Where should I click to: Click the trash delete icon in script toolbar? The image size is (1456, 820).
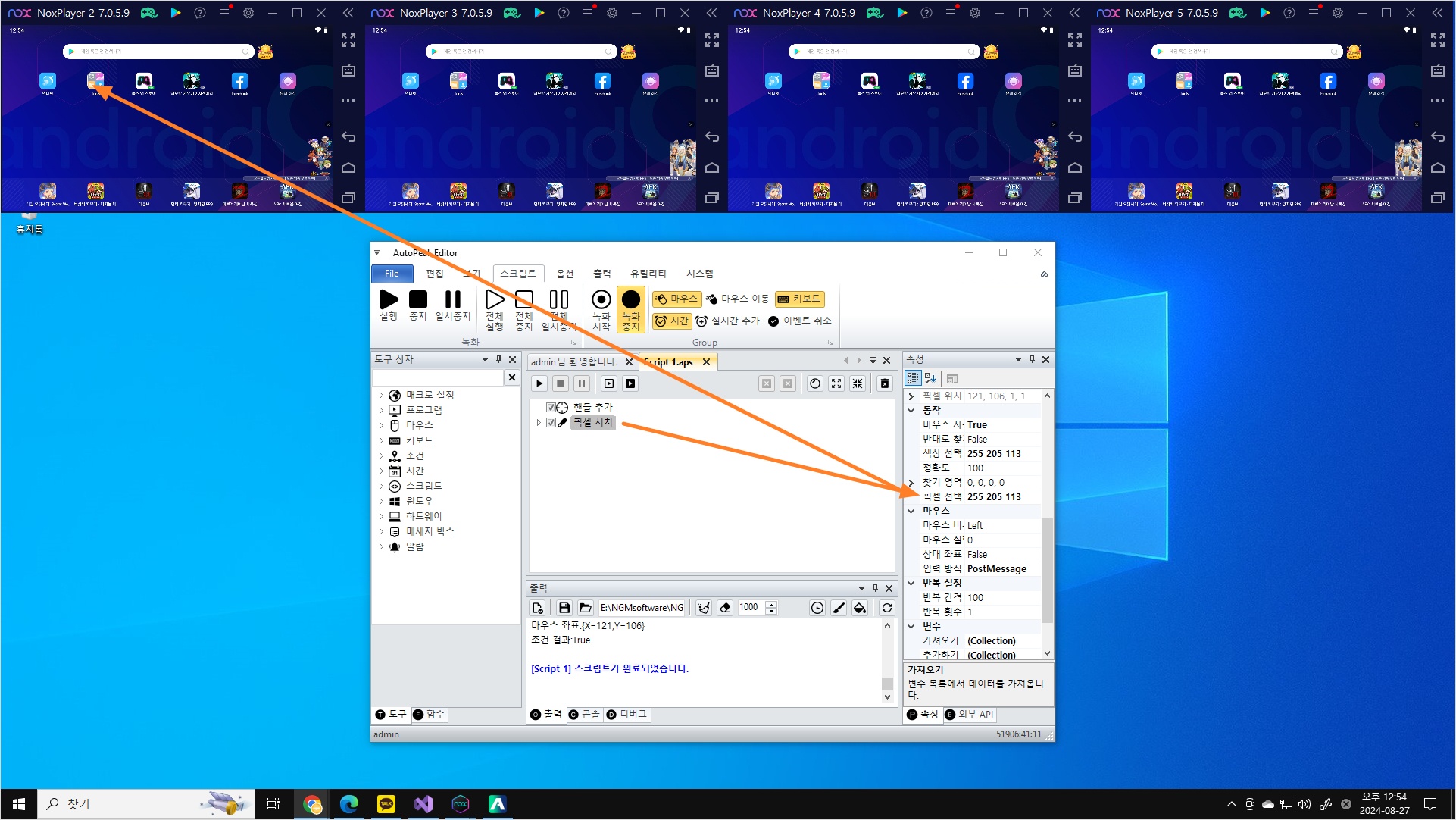point(884,384)
